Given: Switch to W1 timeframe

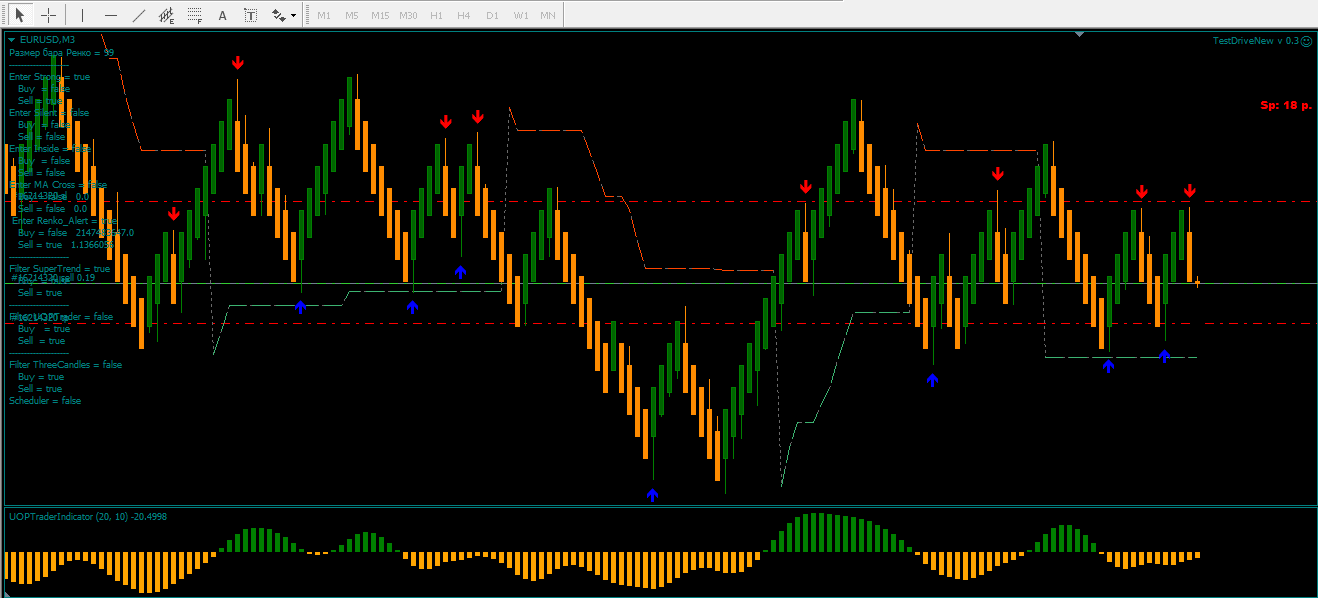Looking at the screenshot, I should [521, 16].
